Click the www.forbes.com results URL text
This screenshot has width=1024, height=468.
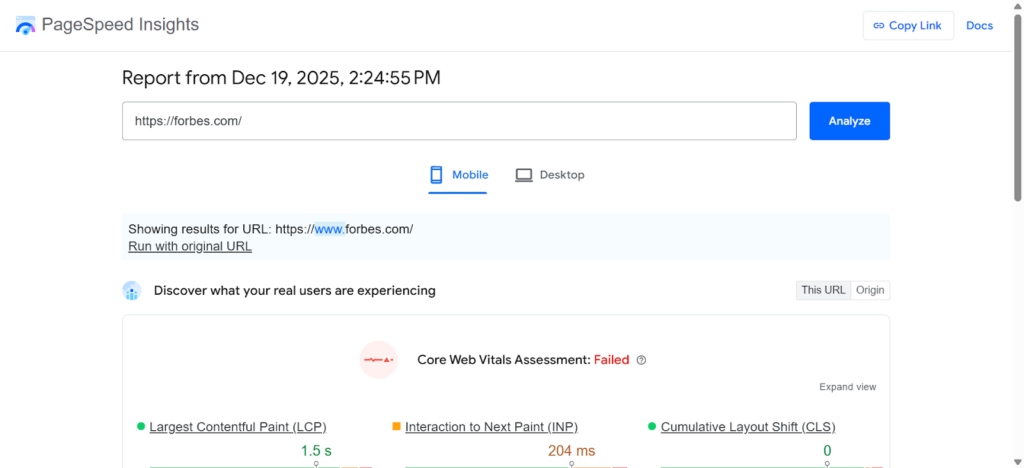click(344, 229)
